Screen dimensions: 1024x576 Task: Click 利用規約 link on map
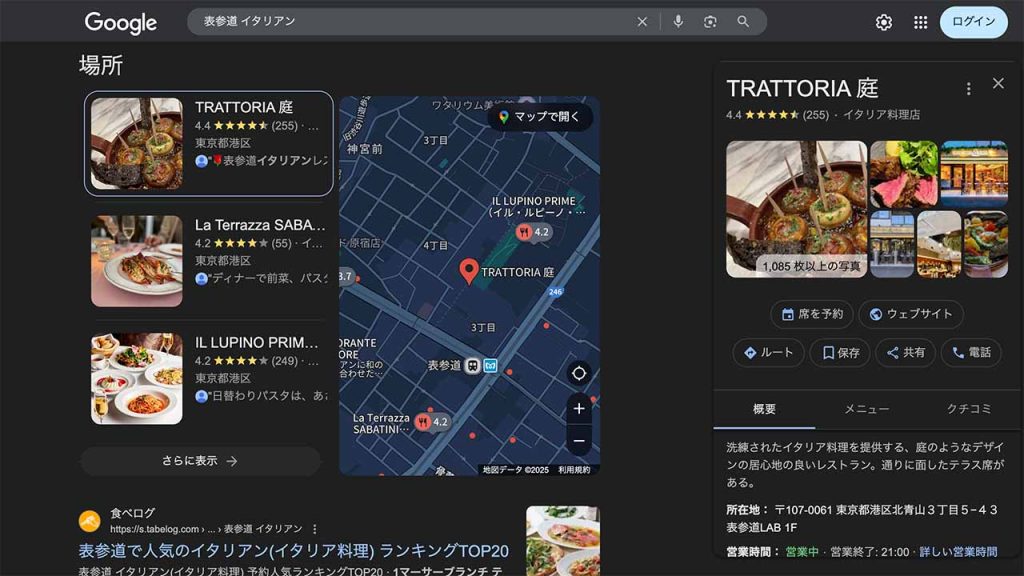(574, 470)
